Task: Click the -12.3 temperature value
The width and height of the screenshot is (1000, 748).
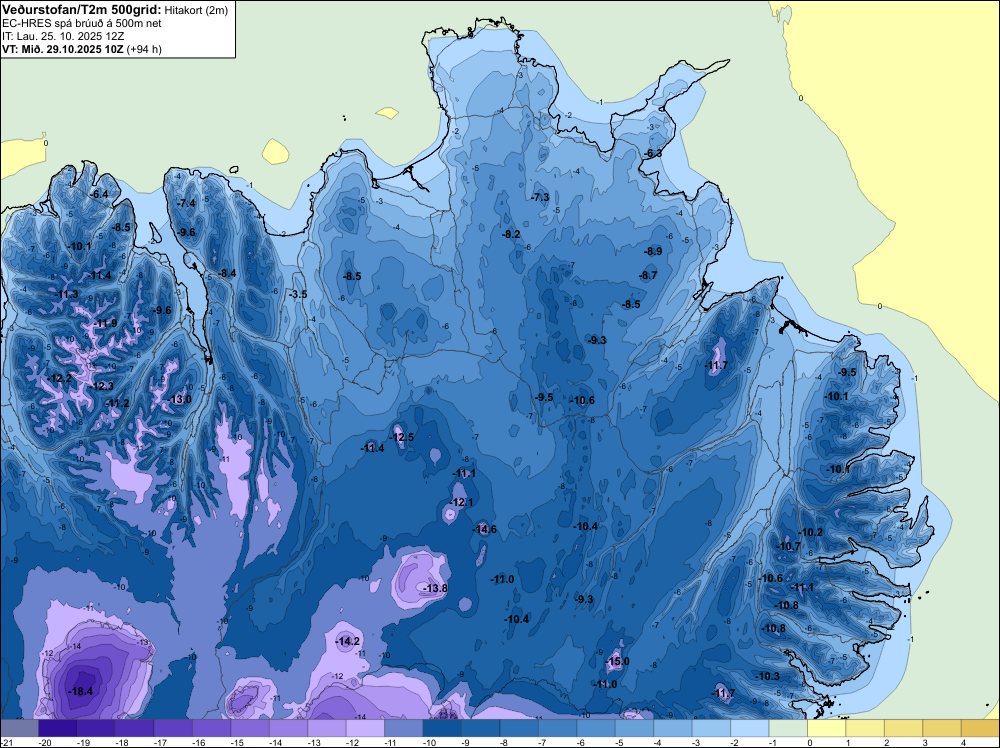Action: click(x=101, y=386)
